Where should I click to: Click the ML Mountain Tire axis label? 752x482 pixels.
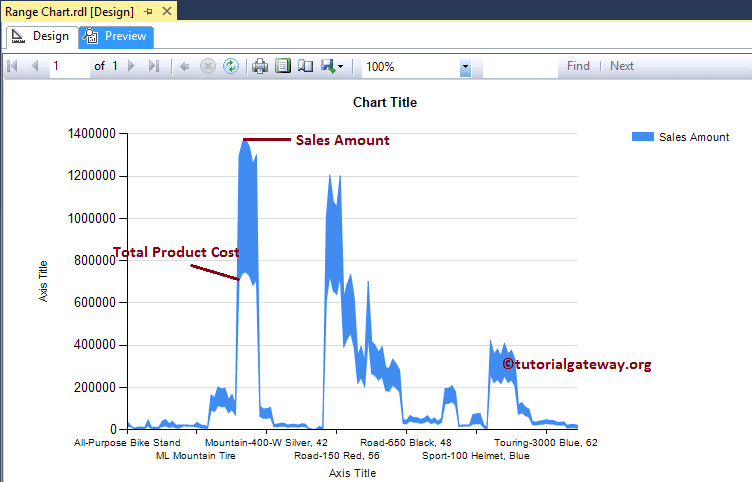point(196,456)
